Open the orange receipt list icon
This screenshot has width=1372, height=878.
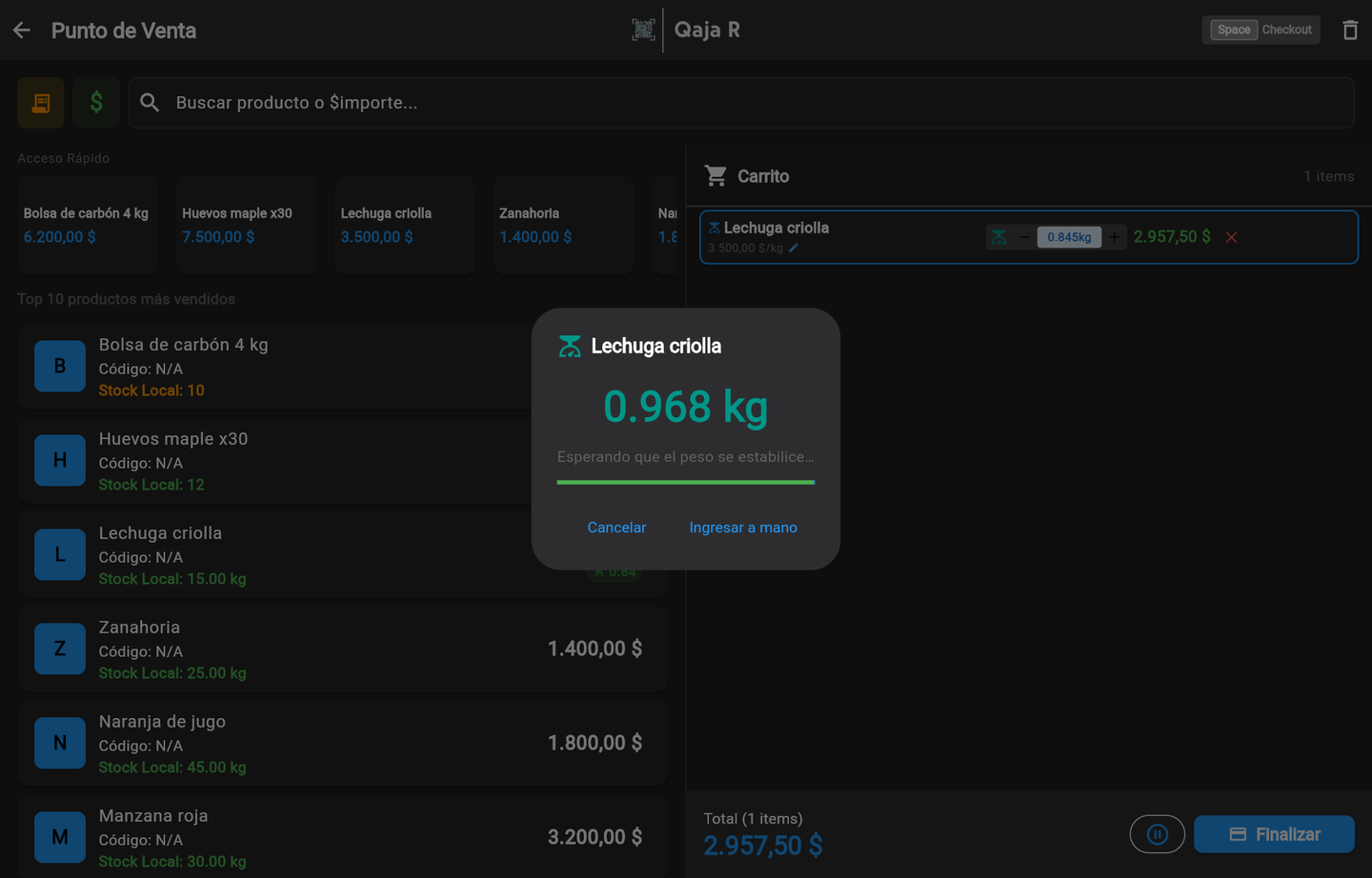tap(41, 103)
